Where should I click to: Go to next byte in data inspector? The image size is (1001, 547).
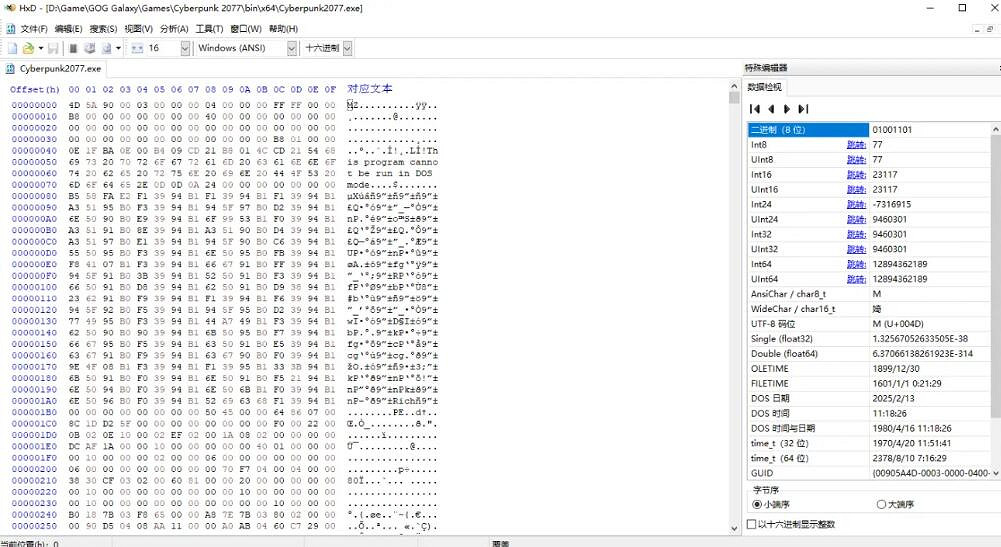(x=787, y=108)
